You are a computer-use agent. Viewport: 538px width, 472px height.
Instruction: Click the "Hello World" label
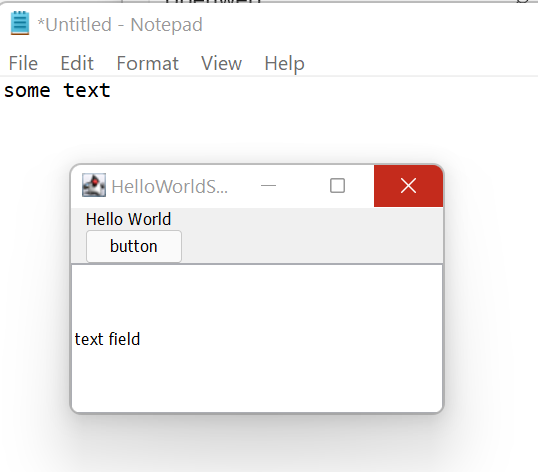click(128, 219)
